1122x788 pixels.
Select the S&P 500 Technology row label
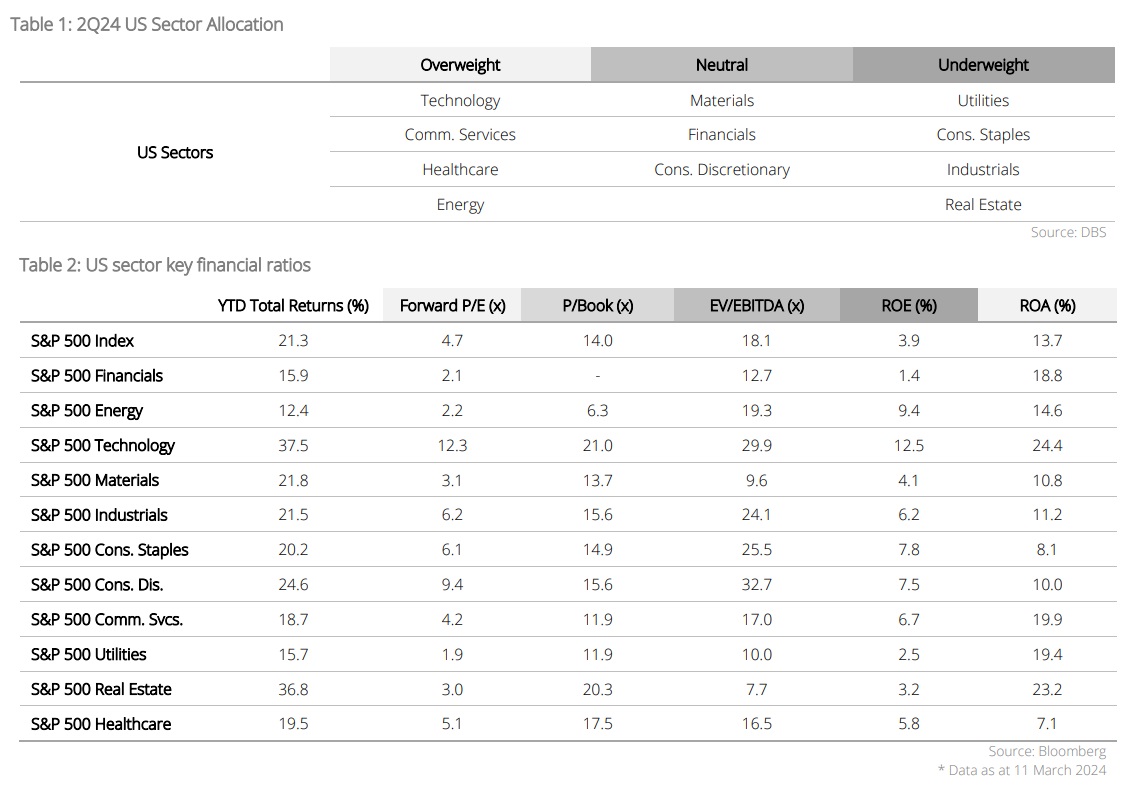click(103, 445)
